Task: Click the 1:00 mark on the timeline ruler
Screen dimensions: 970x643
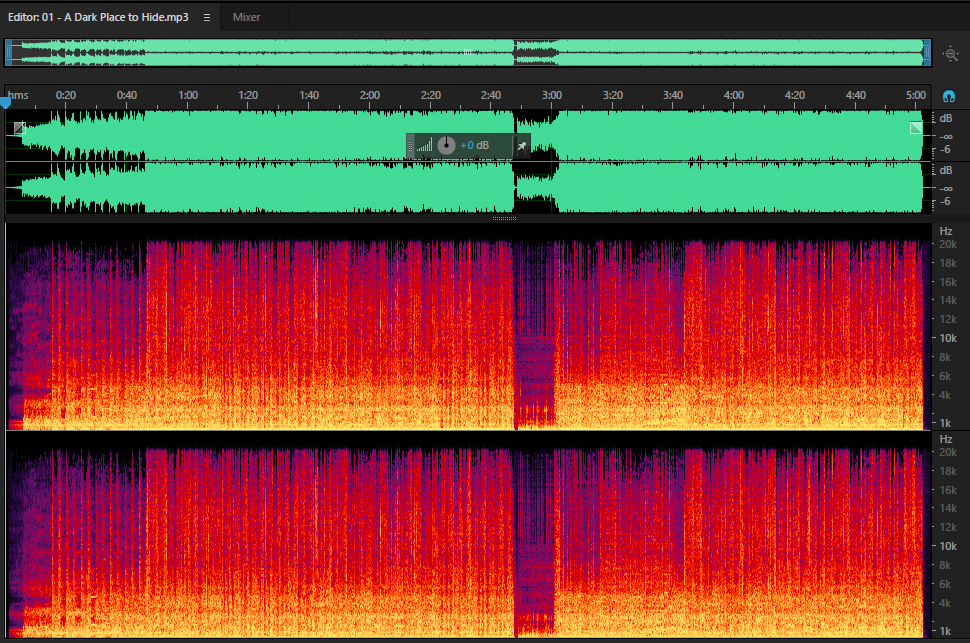Action: point(188,95)
